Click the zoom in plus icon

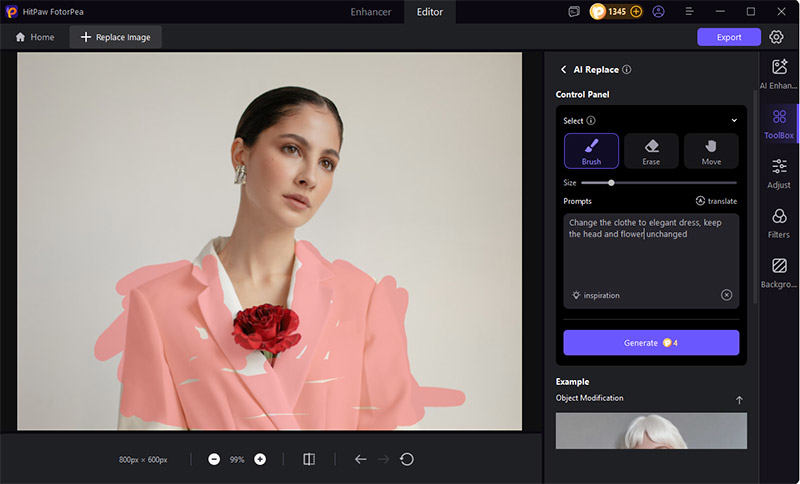(260, 459)
